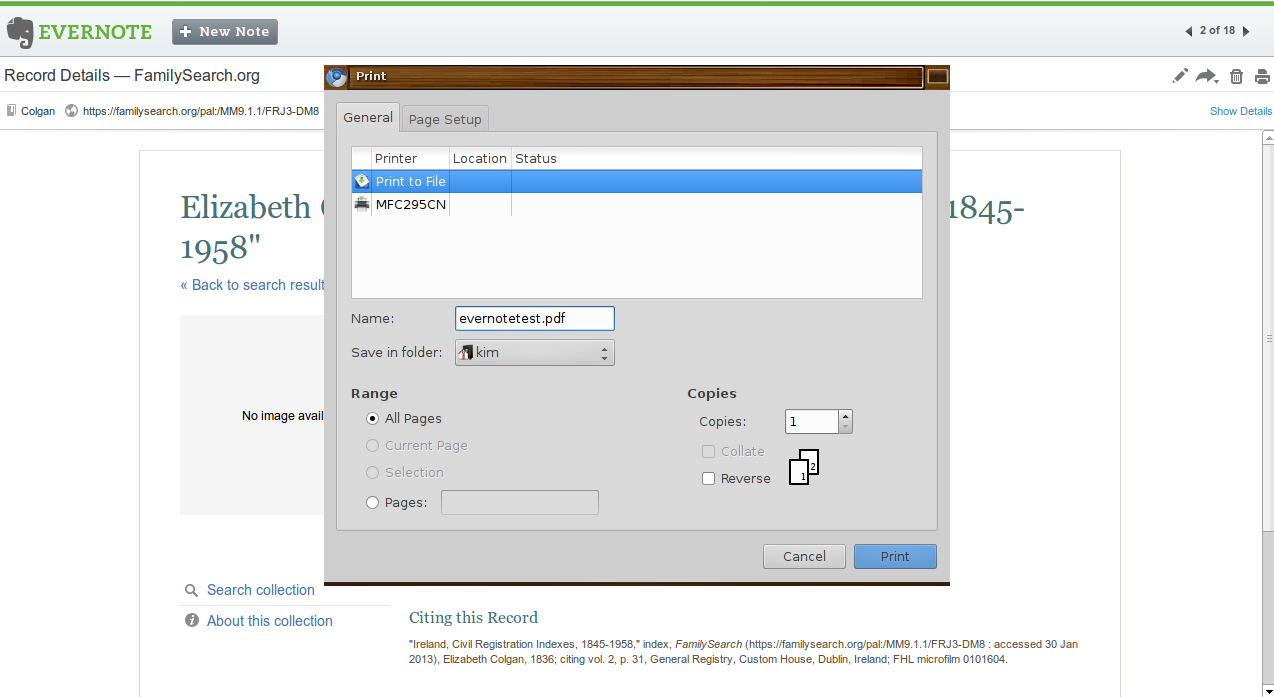Click the magnifier icon beside Search collection
This screenshot has height=697, width=1274.
coord(191,591)
